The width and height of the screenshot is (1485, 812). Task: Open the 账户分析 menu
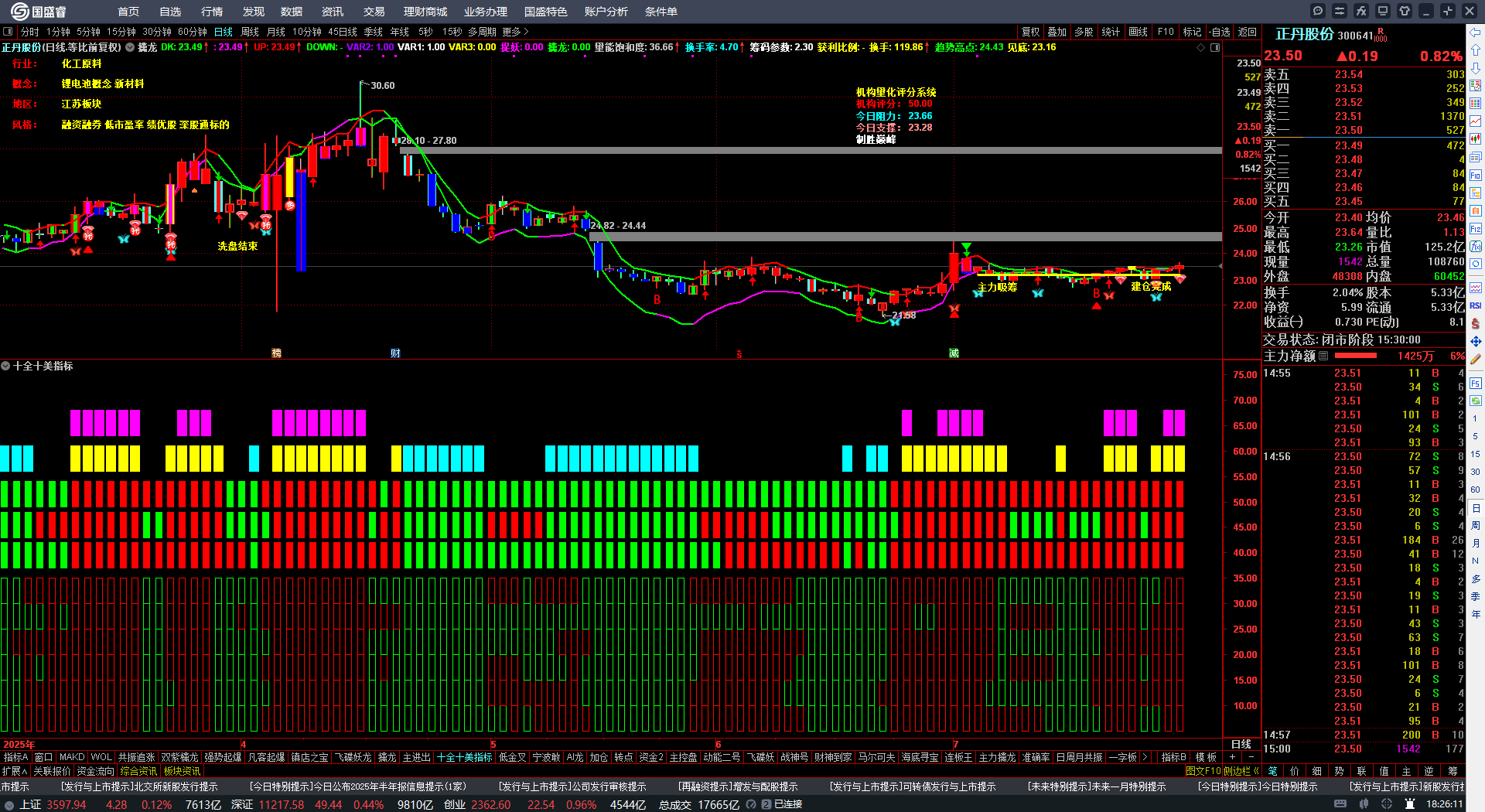click(606, 12)
